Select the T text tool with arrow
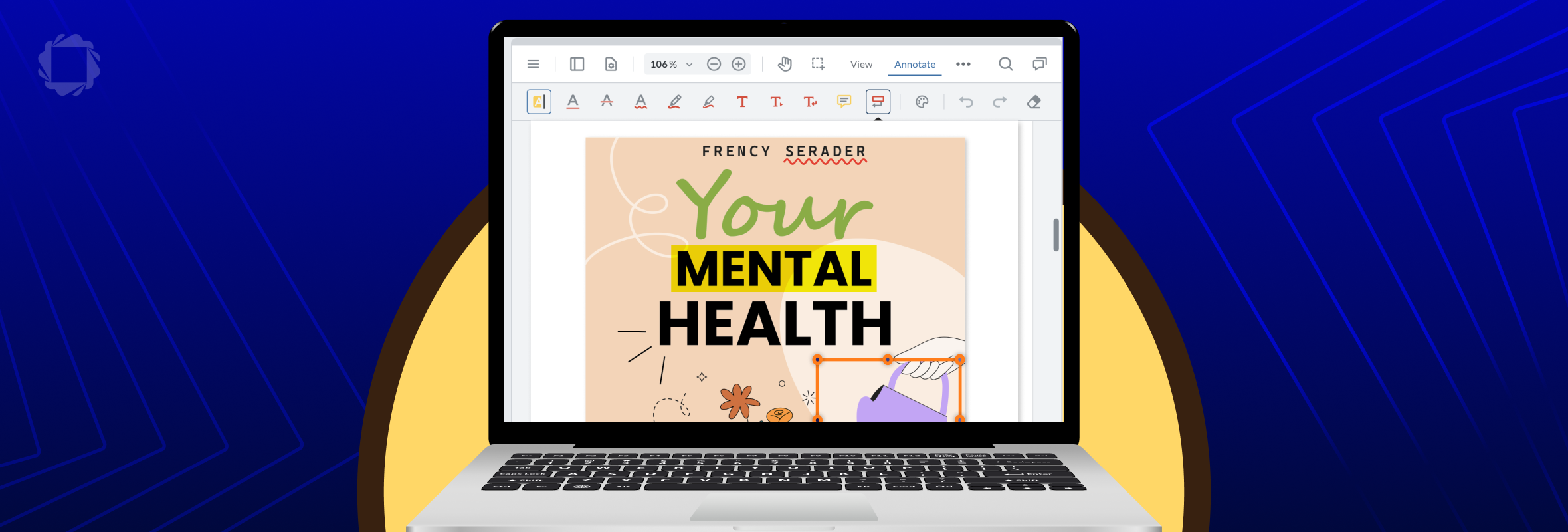Screen dimensions: 1568x532 (x=810, y=102)
